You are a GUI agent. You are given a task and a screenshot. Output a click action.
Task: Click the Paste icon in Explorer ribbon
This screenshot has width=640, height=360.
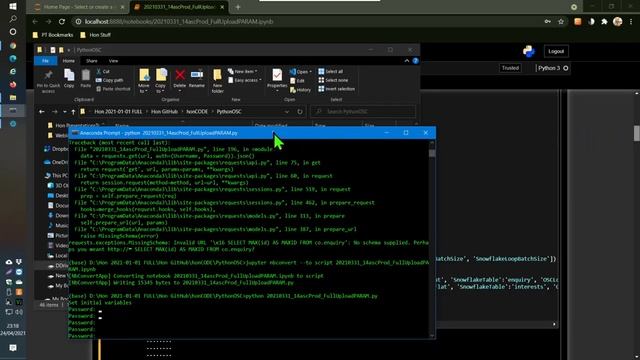85,78
